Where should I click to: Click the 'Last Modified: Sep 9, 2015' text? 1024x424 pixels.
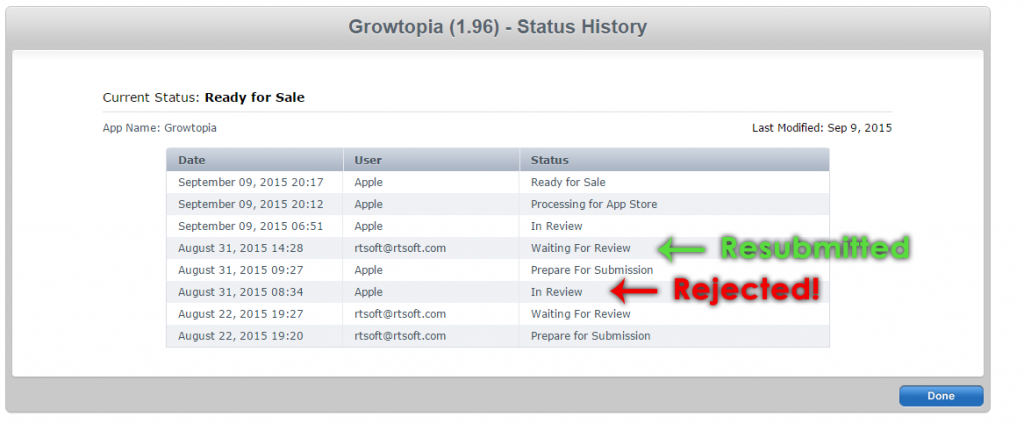pyautogui.click(x=822, y=128)
